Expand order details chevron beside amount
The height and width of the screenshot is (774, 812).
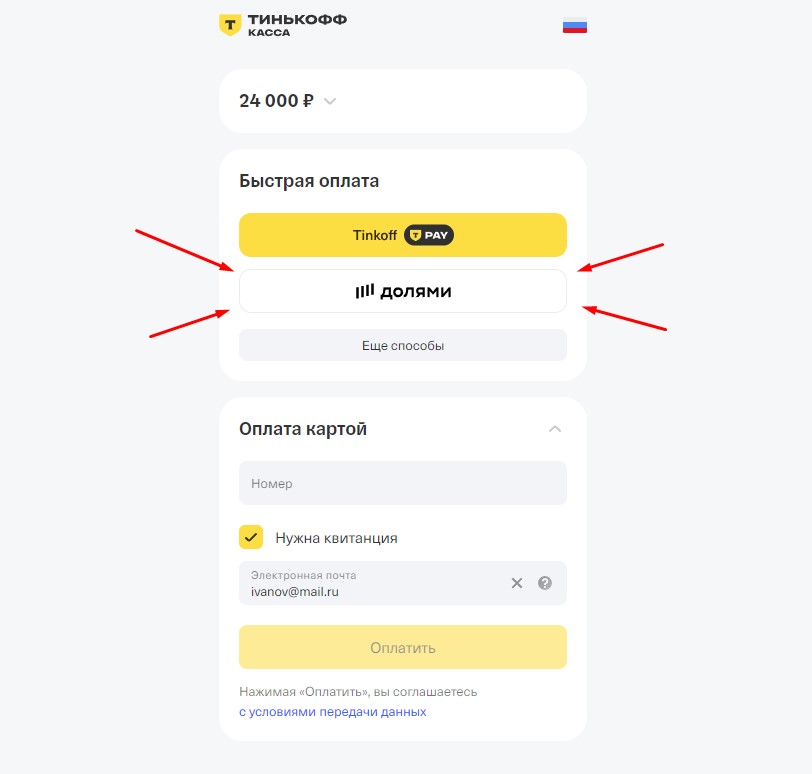tap(330, 101)
